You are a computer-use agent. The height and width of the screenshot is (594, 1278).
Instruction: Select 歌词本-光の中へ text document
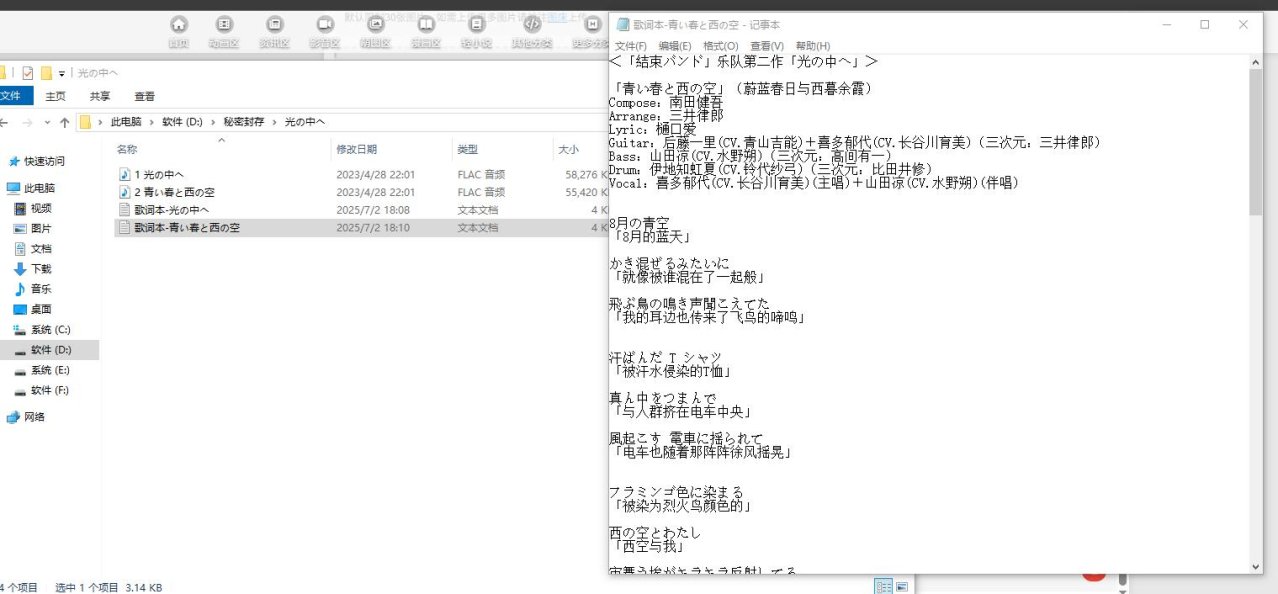tap(171, 210)
